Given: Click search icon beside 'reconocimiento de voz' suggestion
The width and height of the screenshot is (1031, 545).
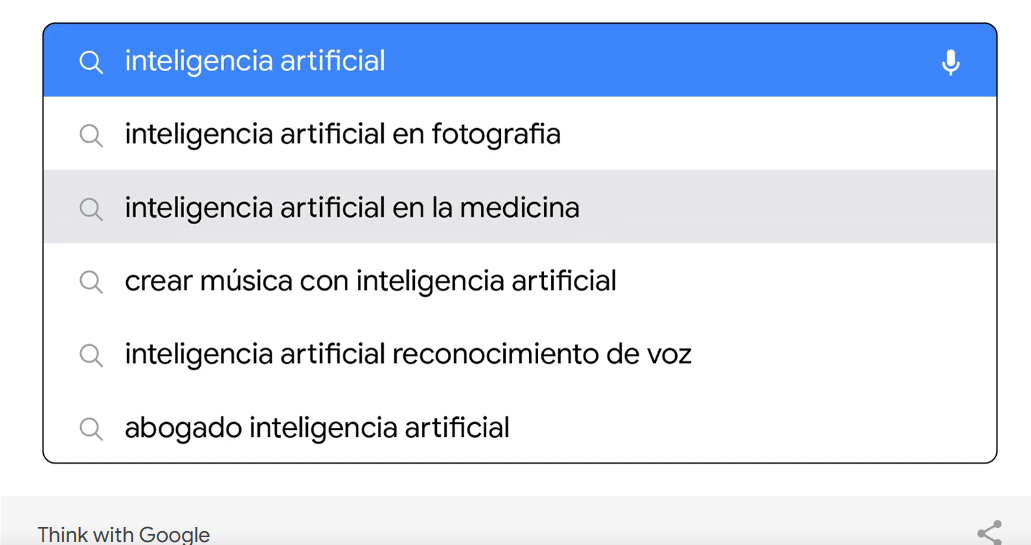Looking at the screenshot, I should [x=91, y=355].
